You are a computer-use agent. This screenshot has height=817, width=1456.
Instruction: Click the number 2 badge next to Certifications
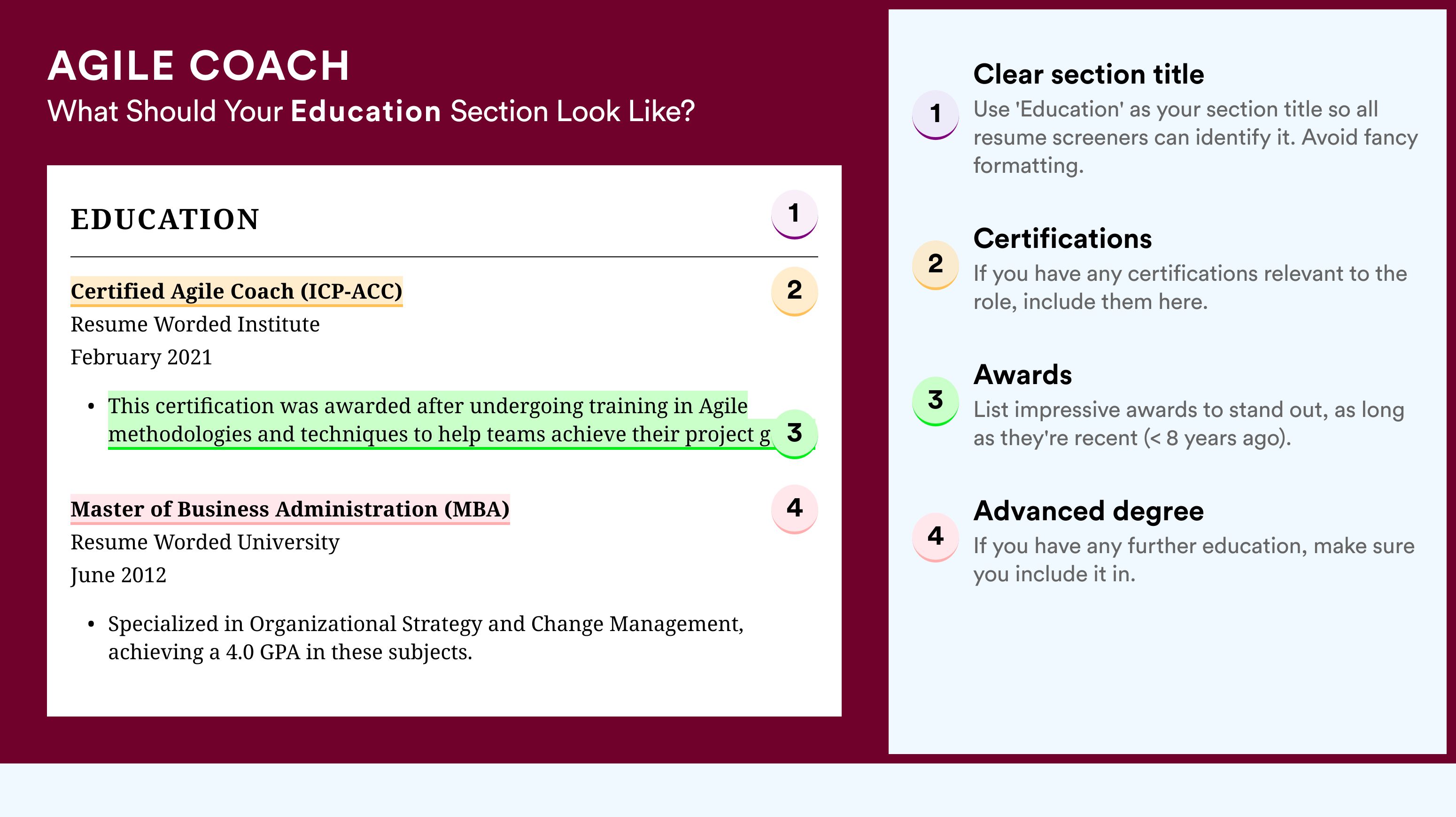(x=935, y=265)
